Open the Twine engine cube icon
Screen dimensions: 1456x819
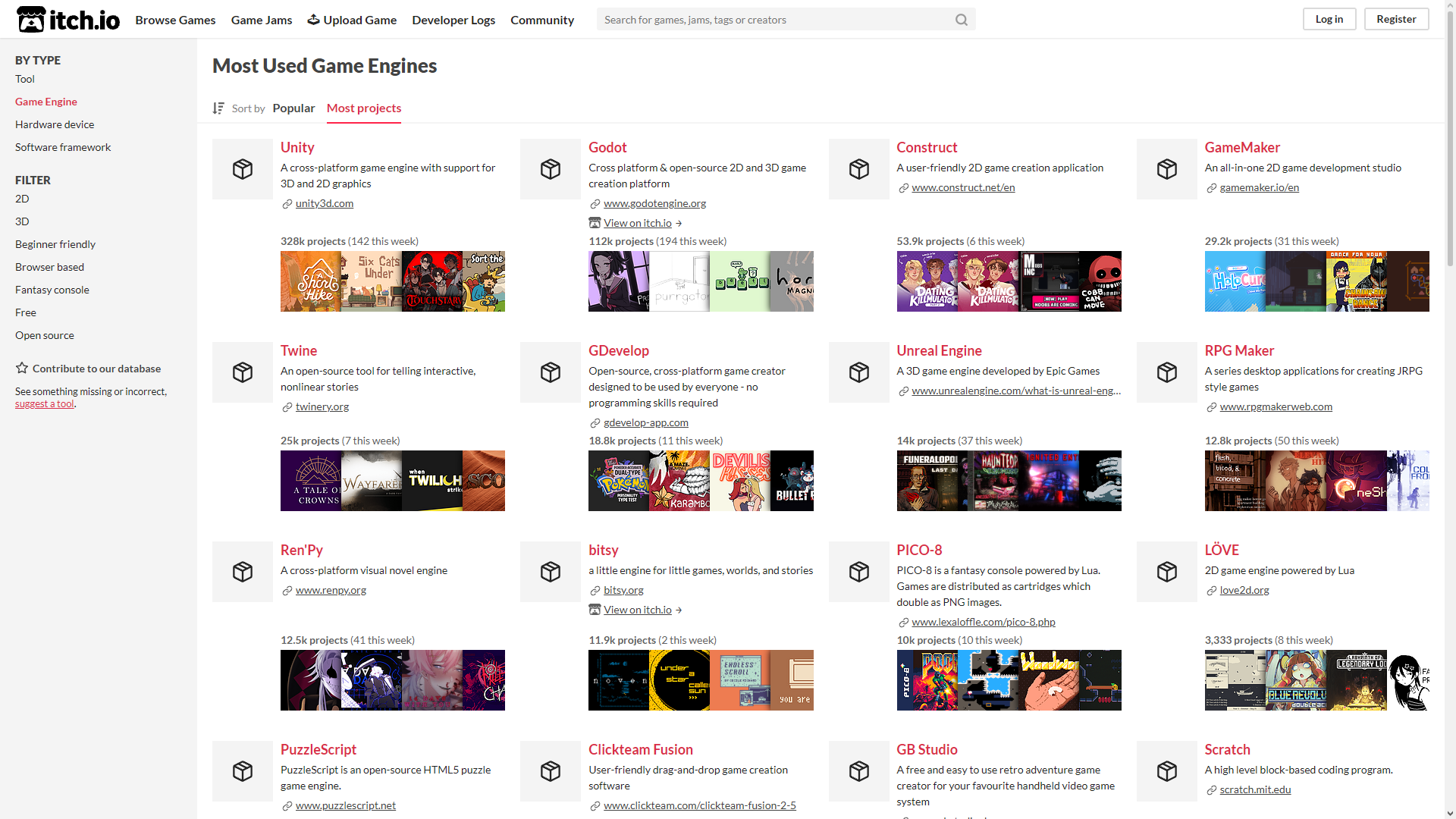coord(243,372)
